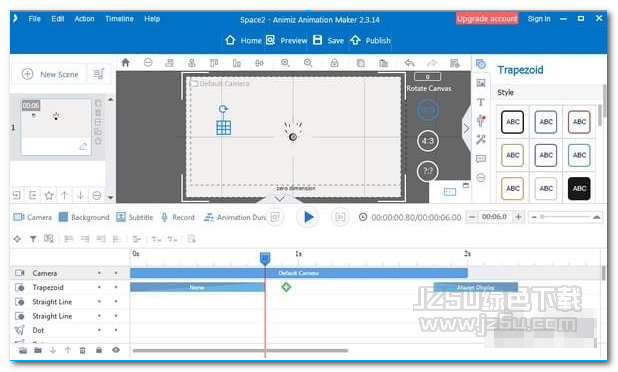Open the Action menu
This screenshot has width=618, height=372.
click(84, 19)
